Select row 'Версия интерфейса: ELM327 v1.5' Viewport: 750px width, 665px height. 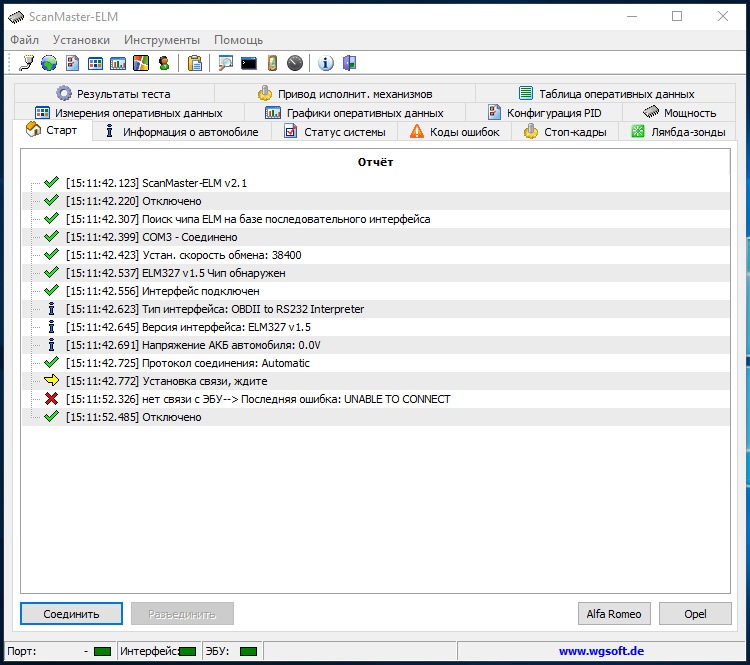(375, 327)
